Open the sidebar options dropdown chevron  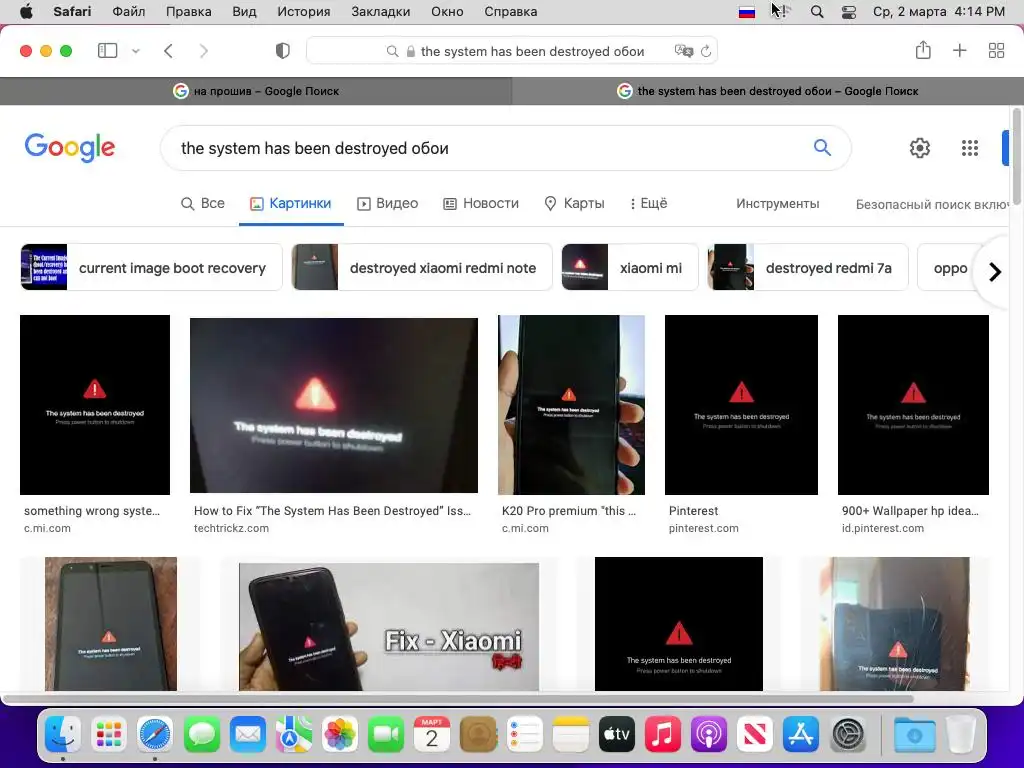[x=136, y=51]
